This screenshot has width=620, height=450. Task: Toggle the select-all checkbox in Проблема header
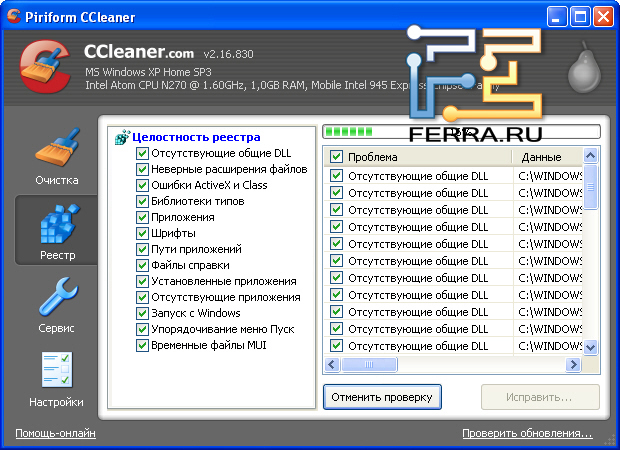point(336,157)
